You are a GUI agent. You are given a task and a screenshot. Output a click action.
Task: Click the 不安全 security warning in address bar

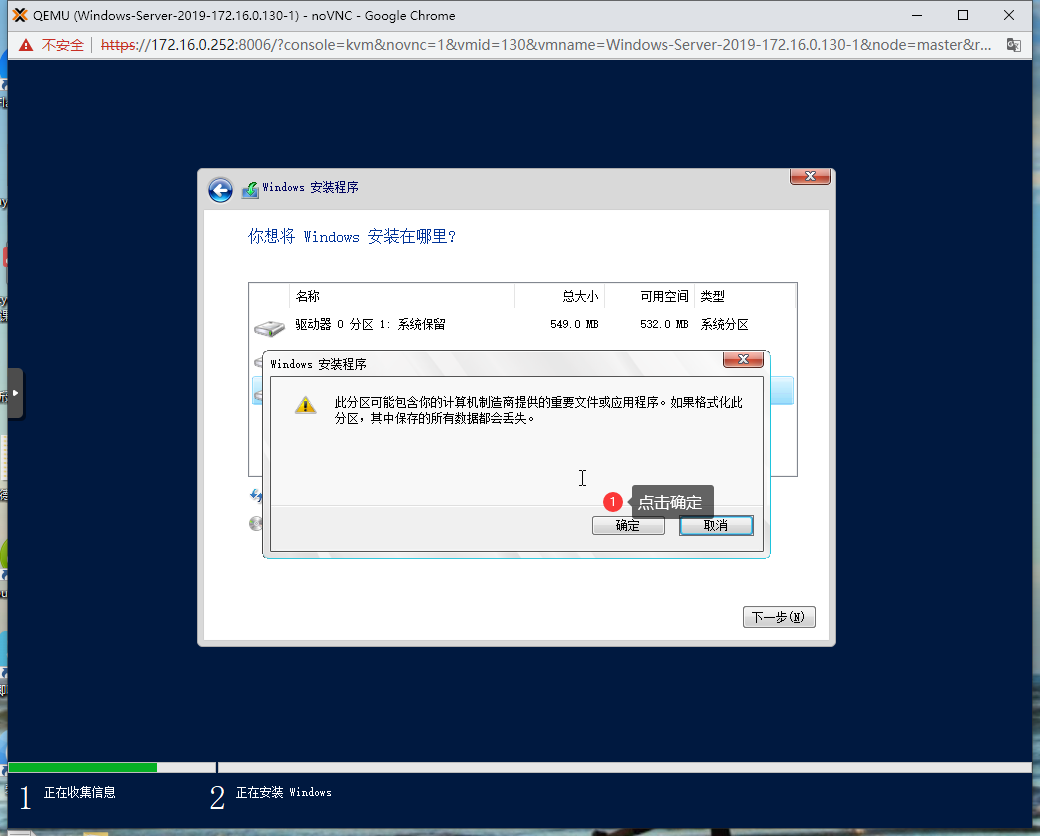click(54, 45)
